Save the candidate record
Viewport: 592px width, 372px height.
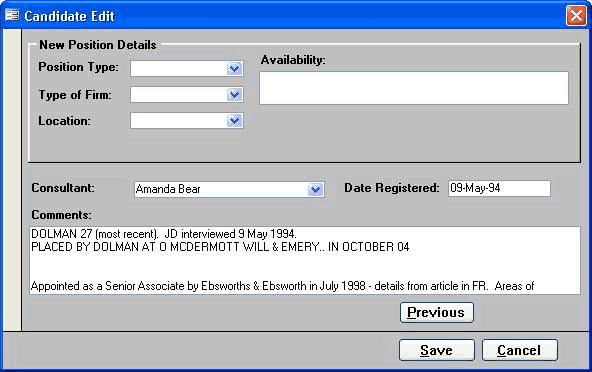click(x=437, y=350)
